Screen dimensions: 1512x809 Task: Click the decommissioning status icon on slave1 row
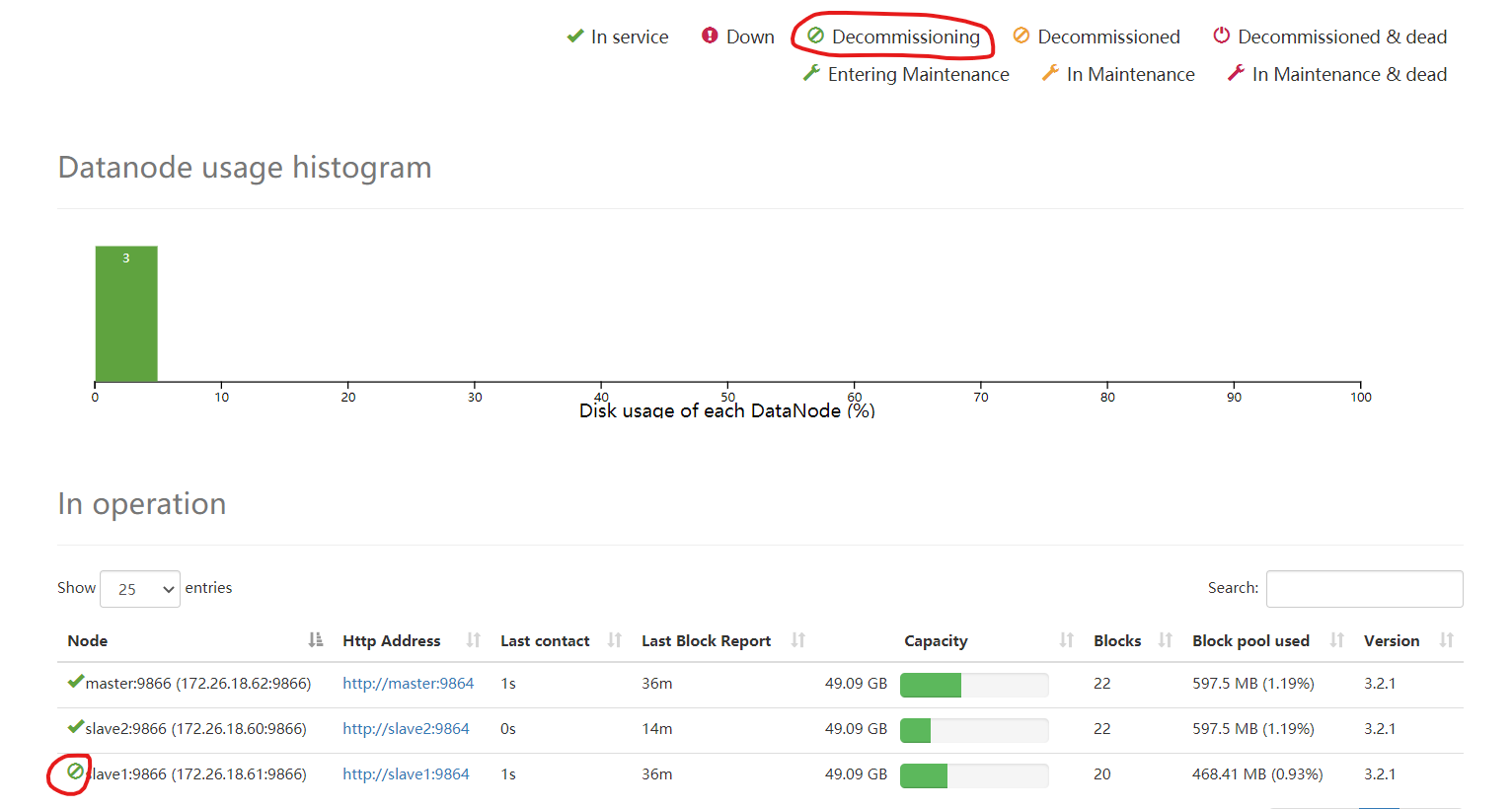point(75,772)
